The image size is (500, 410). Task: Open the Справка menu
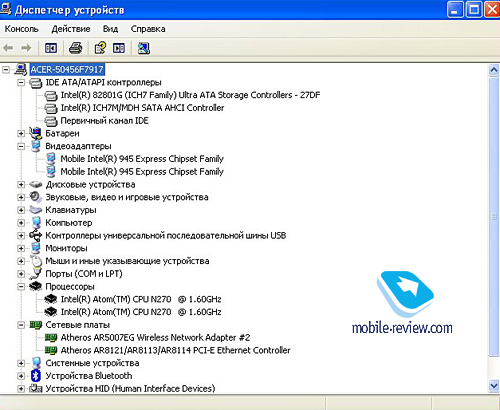pyautogui.click(x=148, y=29)
